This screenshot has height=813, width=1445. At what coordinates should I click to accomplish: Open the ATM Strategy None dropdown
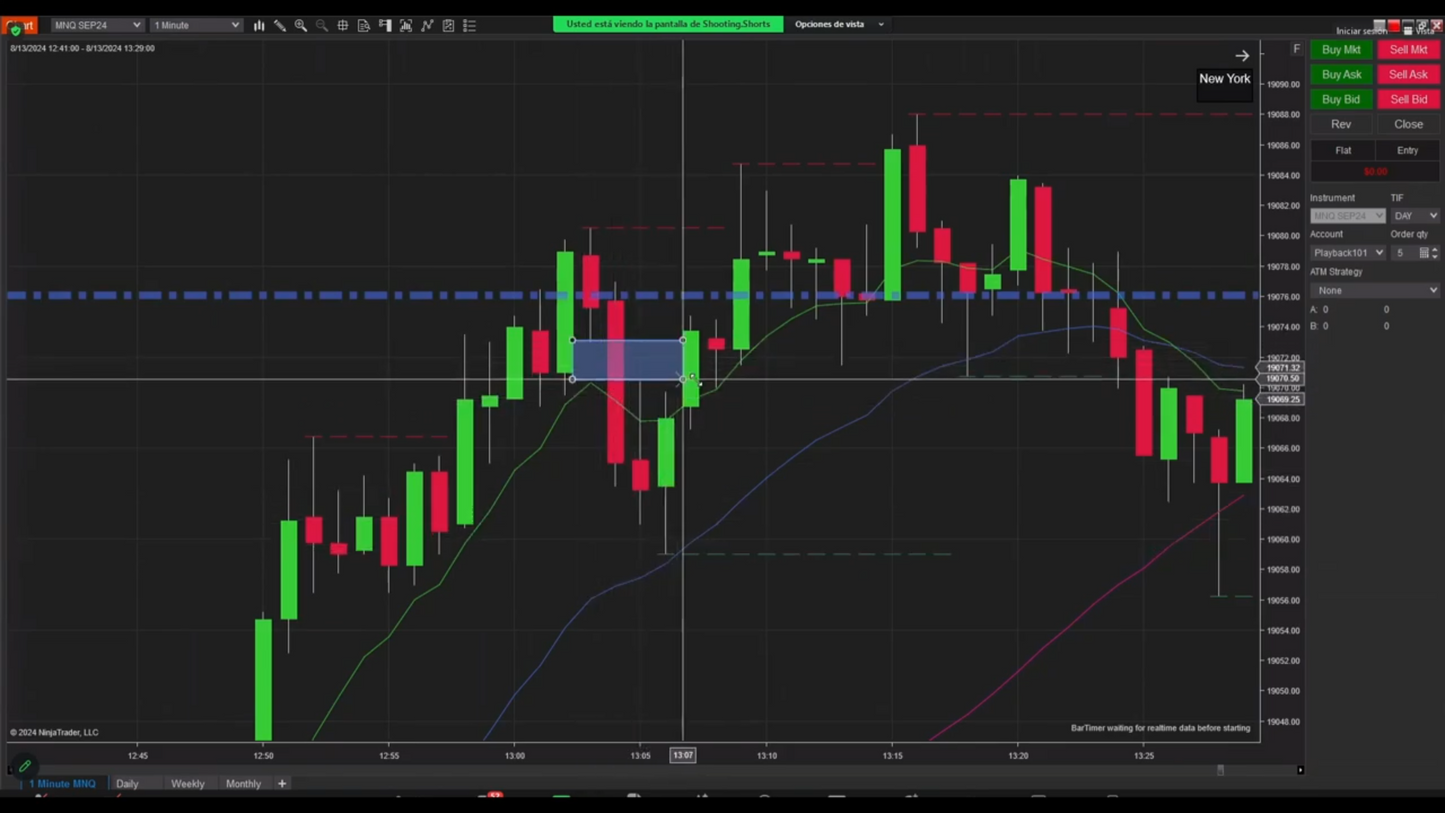1375,290
